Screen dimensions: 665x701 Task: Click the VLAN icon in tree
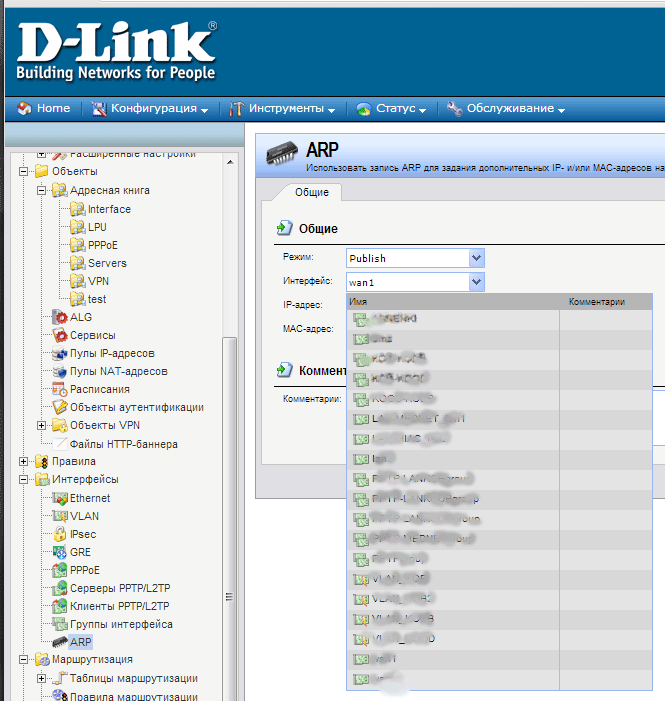(59, 516)
